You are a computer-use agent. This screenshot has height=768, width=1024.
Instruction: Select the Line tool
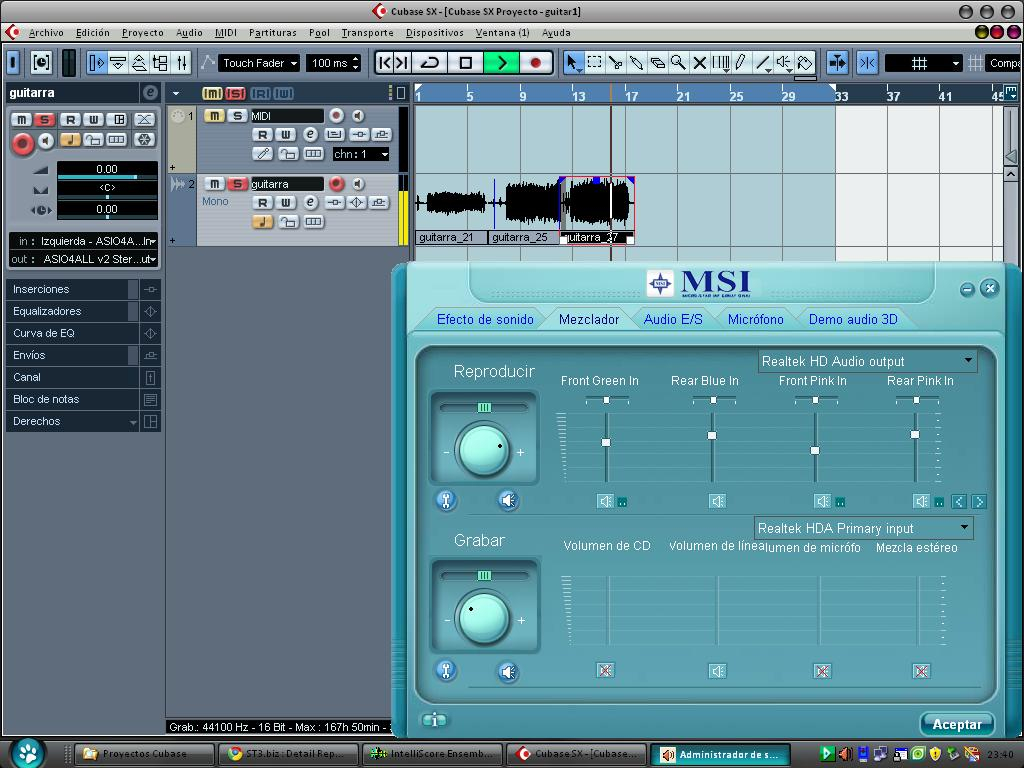[x=762, y=63]
